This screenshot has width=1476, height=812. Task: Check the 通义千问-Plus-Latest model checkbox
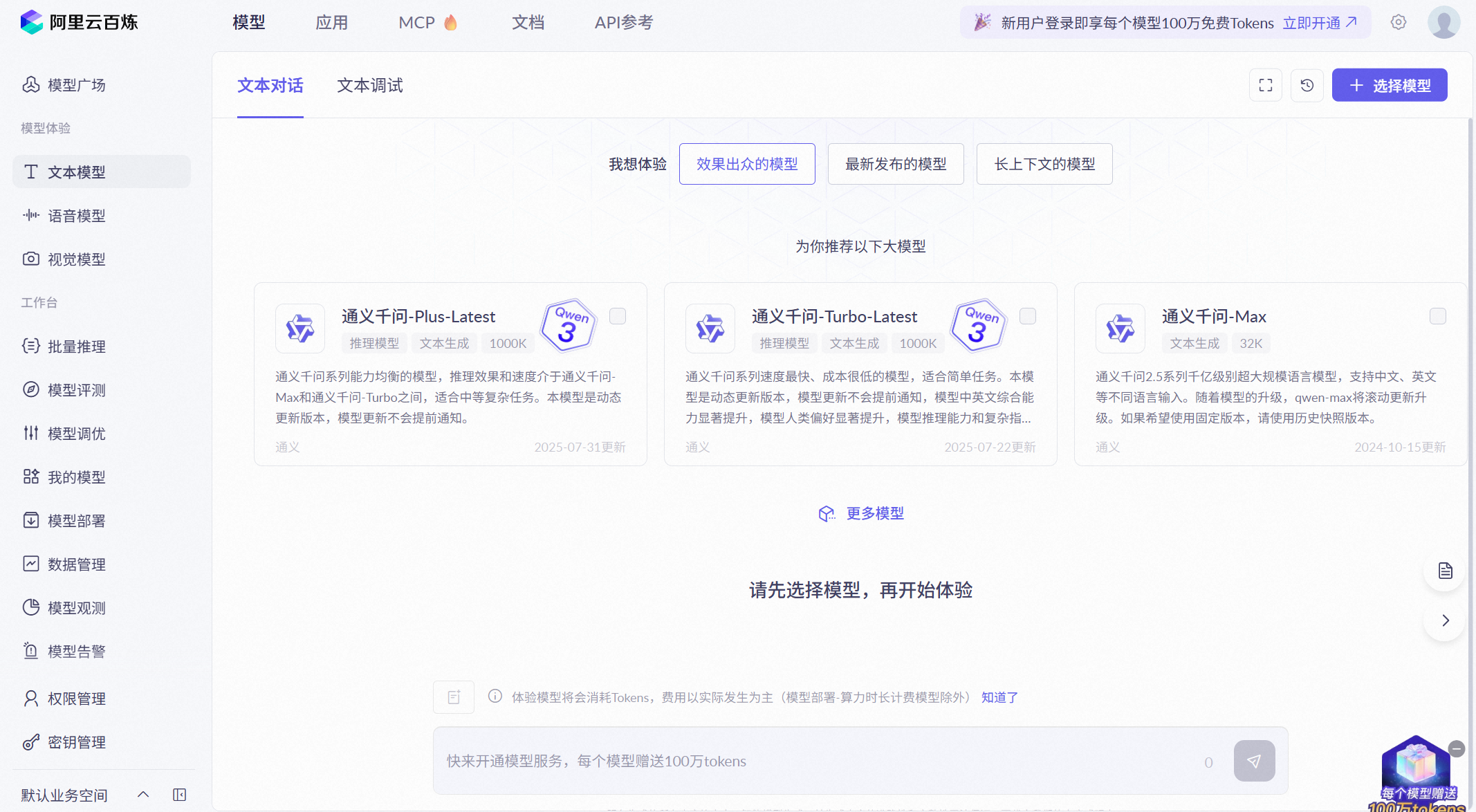point(617,316)
